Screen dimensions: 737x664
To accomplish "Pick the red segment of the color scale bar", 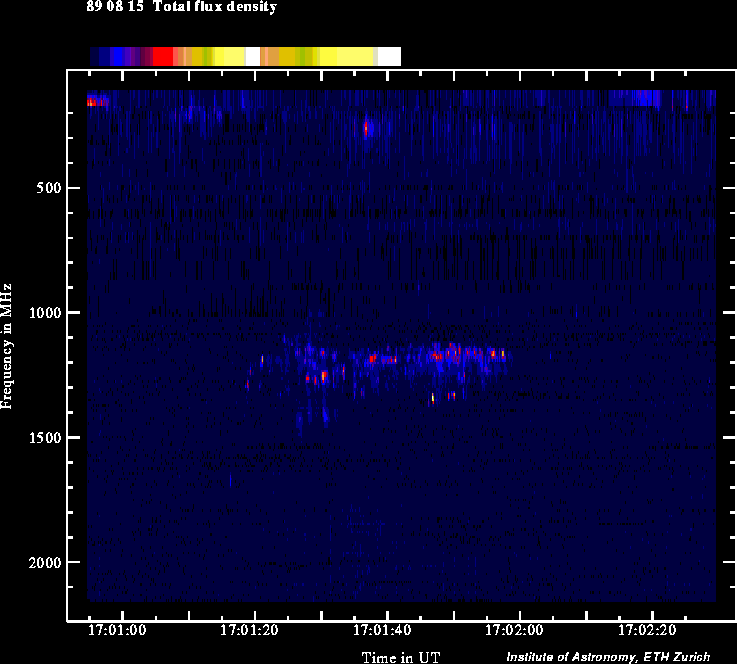I will [163, 56].
